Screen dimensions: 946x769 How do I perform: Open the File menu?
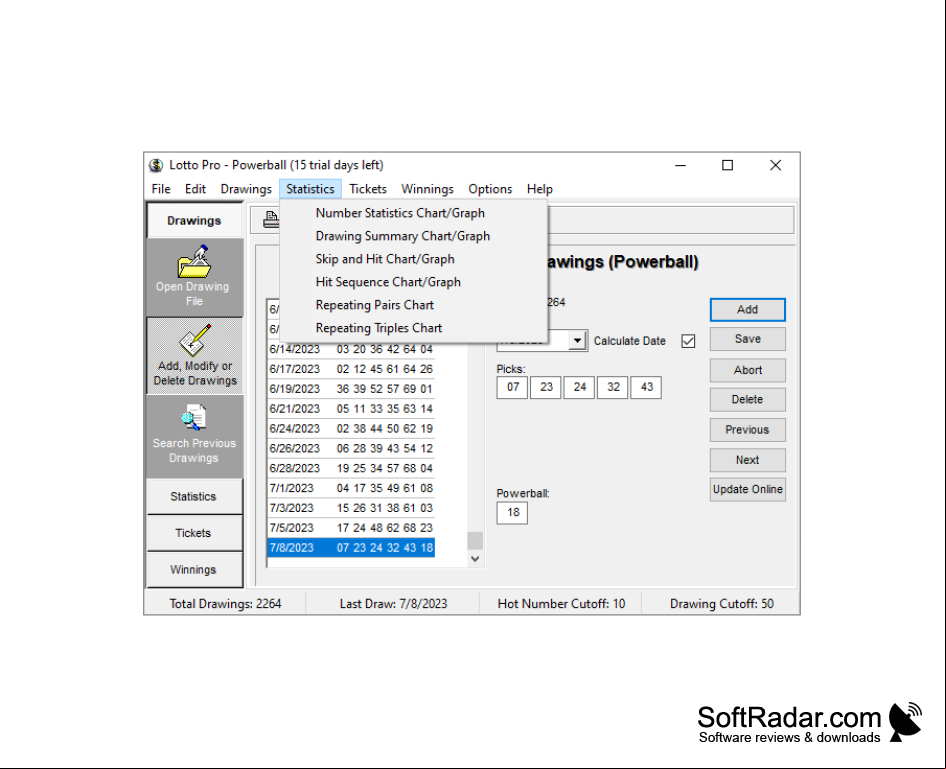(x=161, y=189)
